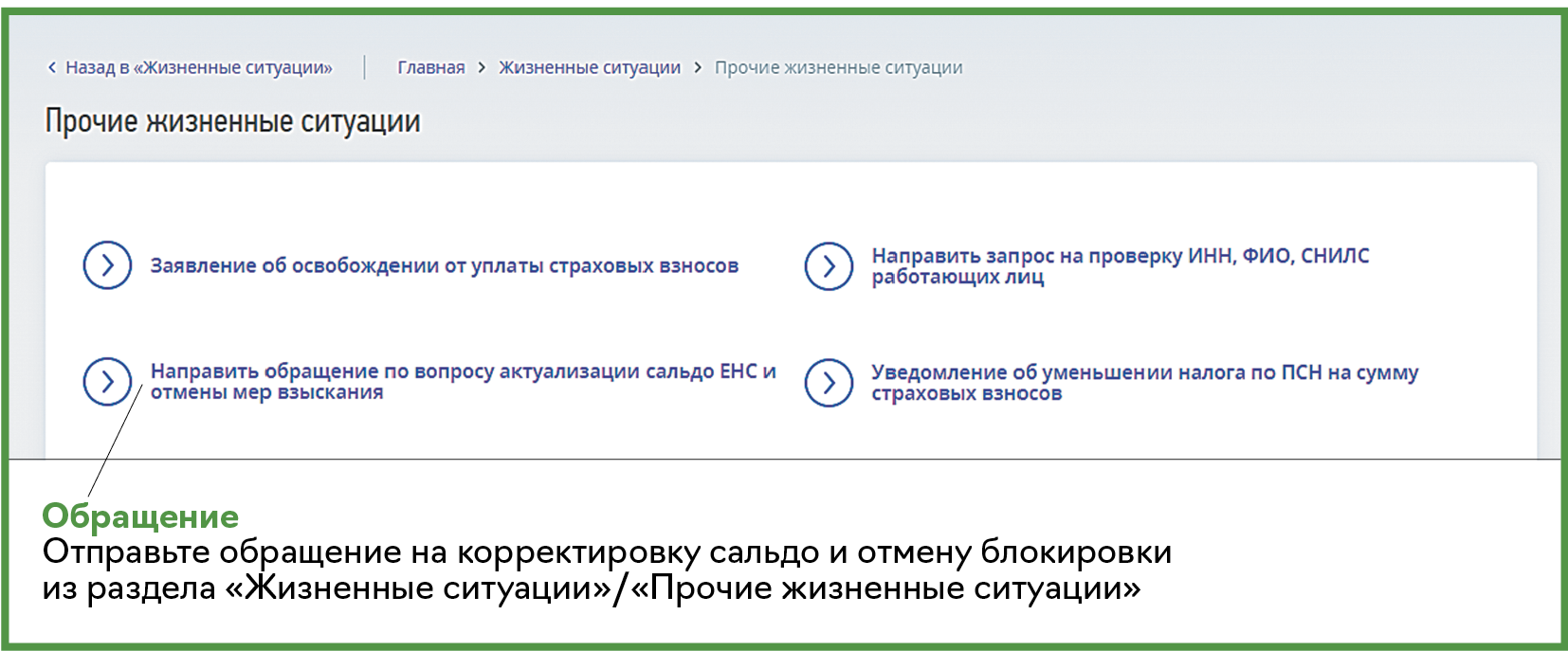1568x651 pixels.
Task: Go back via «Назад в Жизненные ситуации» link
Action: click(x=198, y=67)
